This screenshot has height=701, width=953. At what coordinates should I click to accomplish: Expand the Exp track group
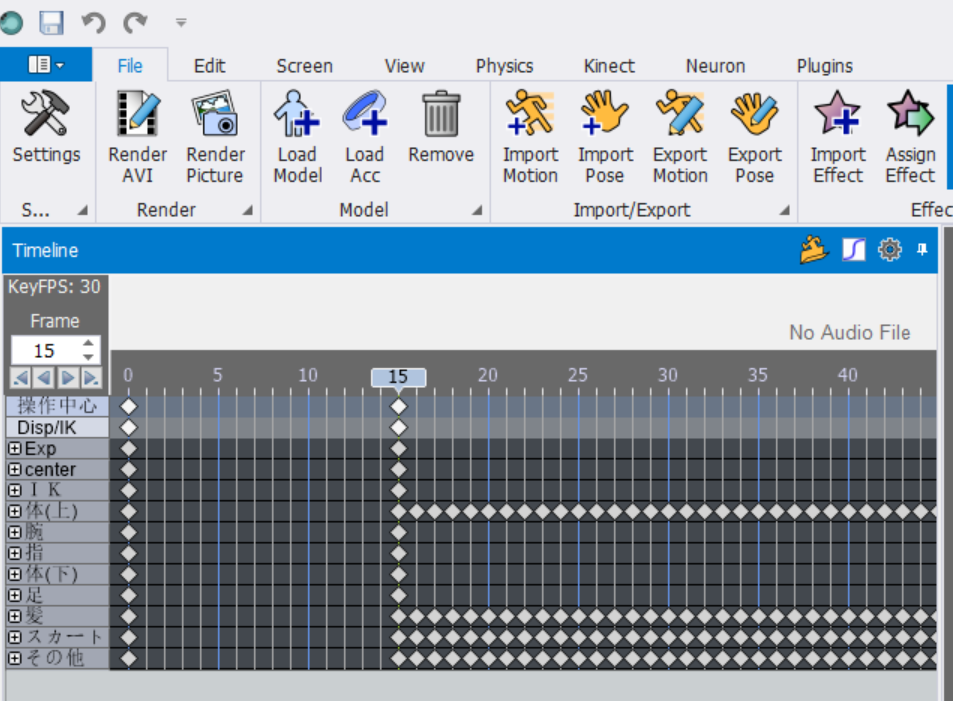tap(15, 449)
